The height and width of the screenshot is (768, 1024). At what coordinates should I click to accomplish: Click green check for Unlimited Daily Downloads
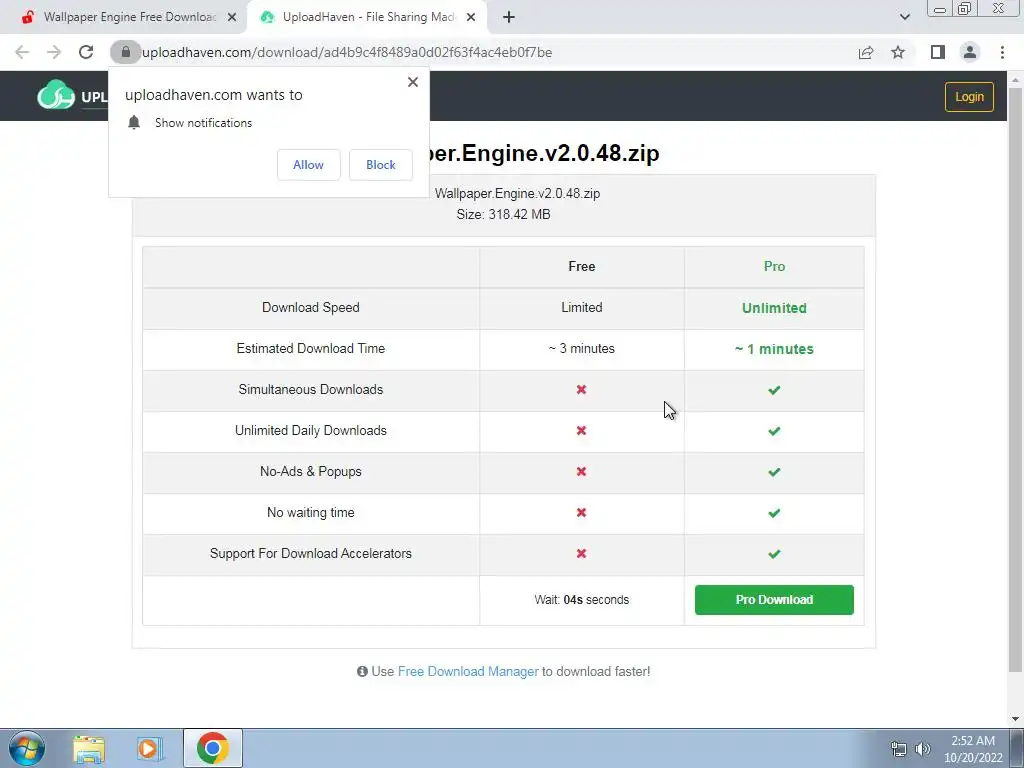tap(774, 431)
